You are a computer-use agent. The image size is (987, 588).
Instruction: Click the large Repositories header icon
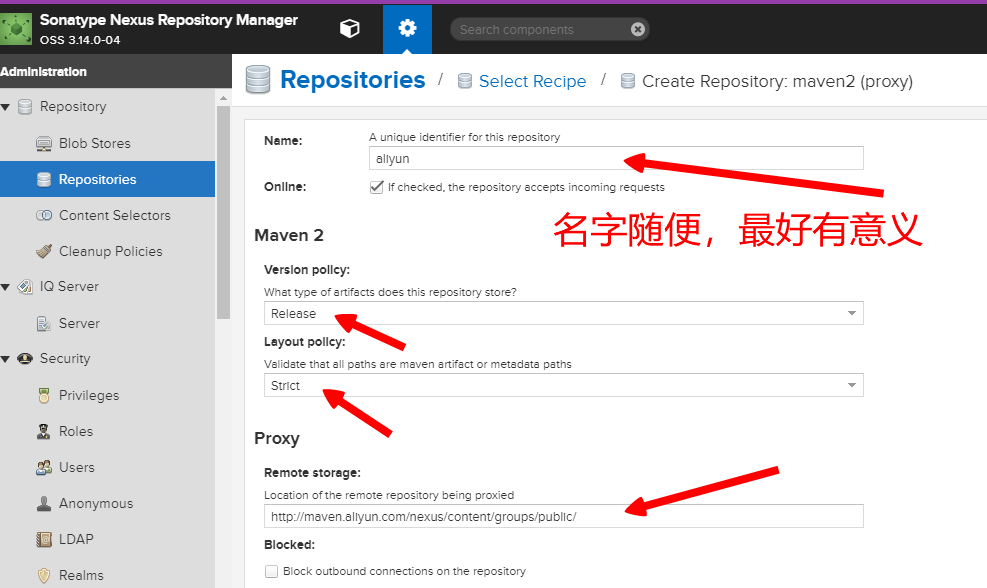257,79
